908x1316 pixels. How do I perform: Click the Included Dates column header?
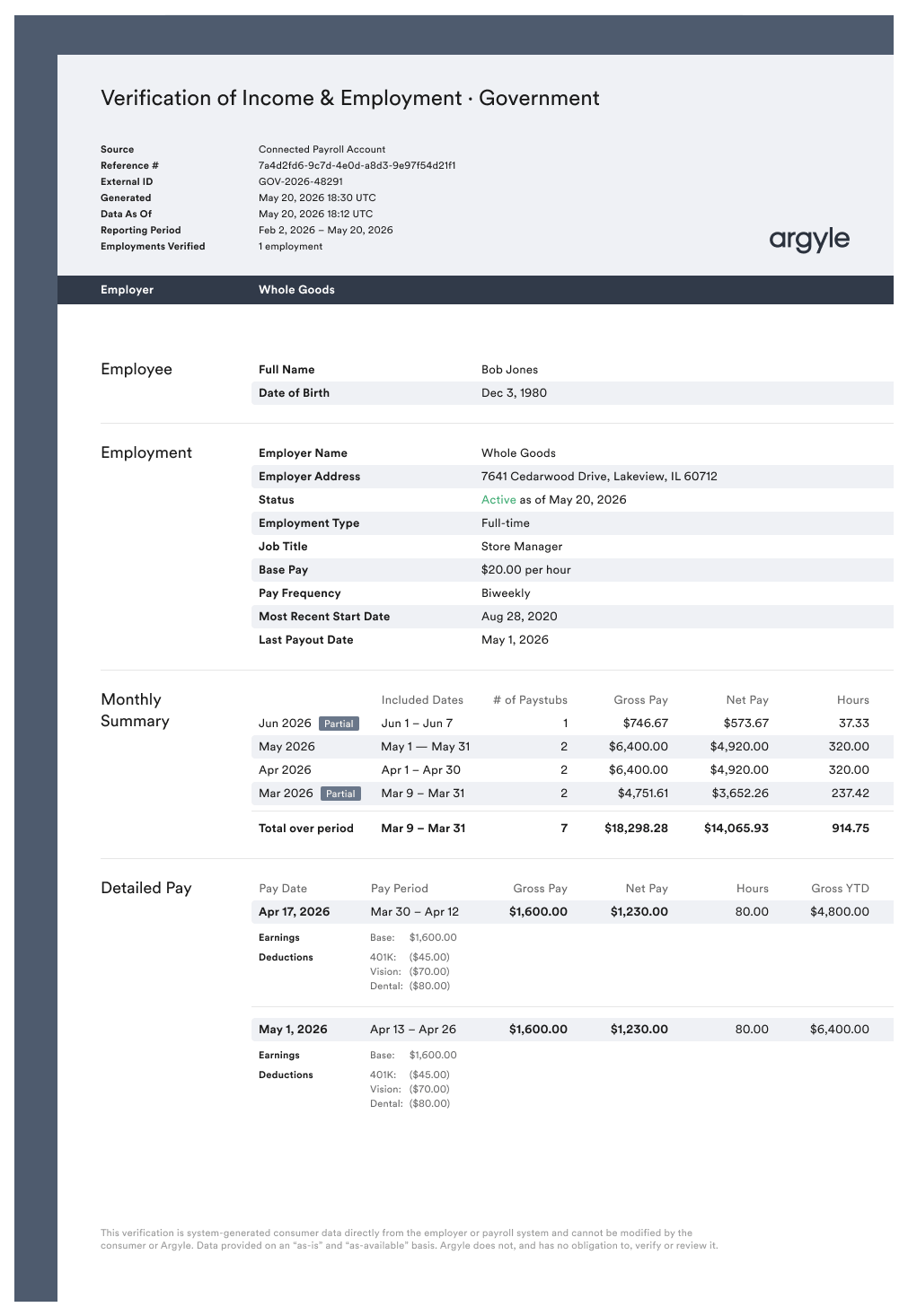click(422, 700)
